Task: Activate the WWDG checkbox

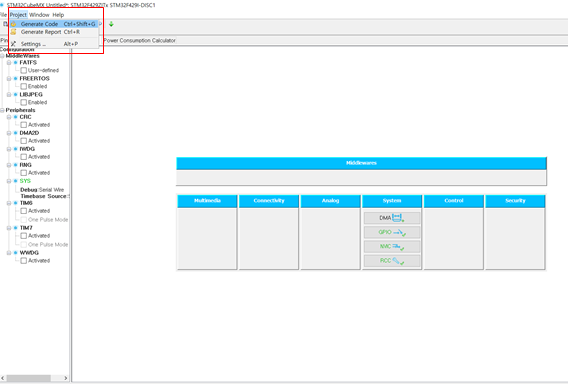Action: (x=24, y=260)
